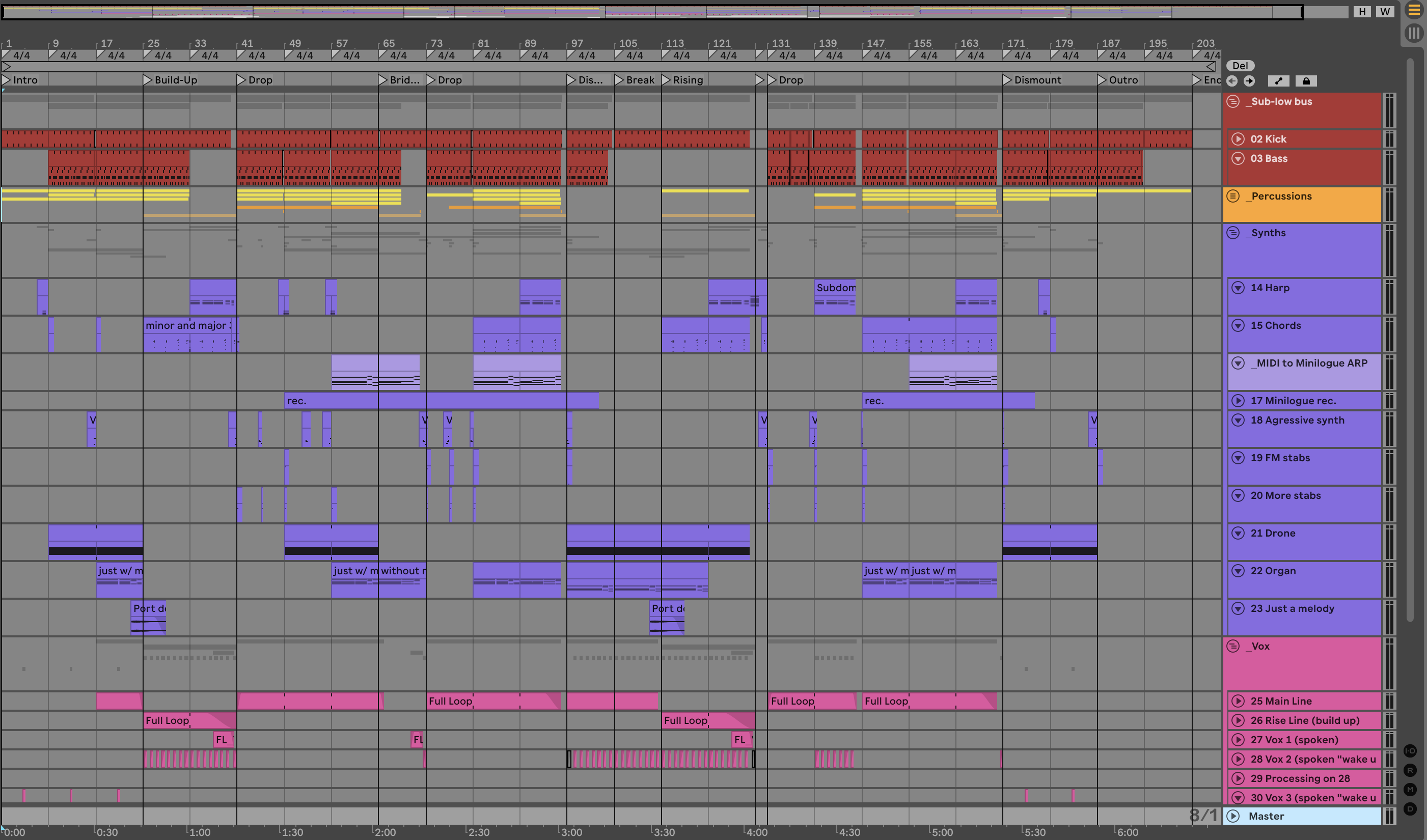Click the Lock Envelopes padlock icon
The image size is (1427, 840).
pos(1306,81)
